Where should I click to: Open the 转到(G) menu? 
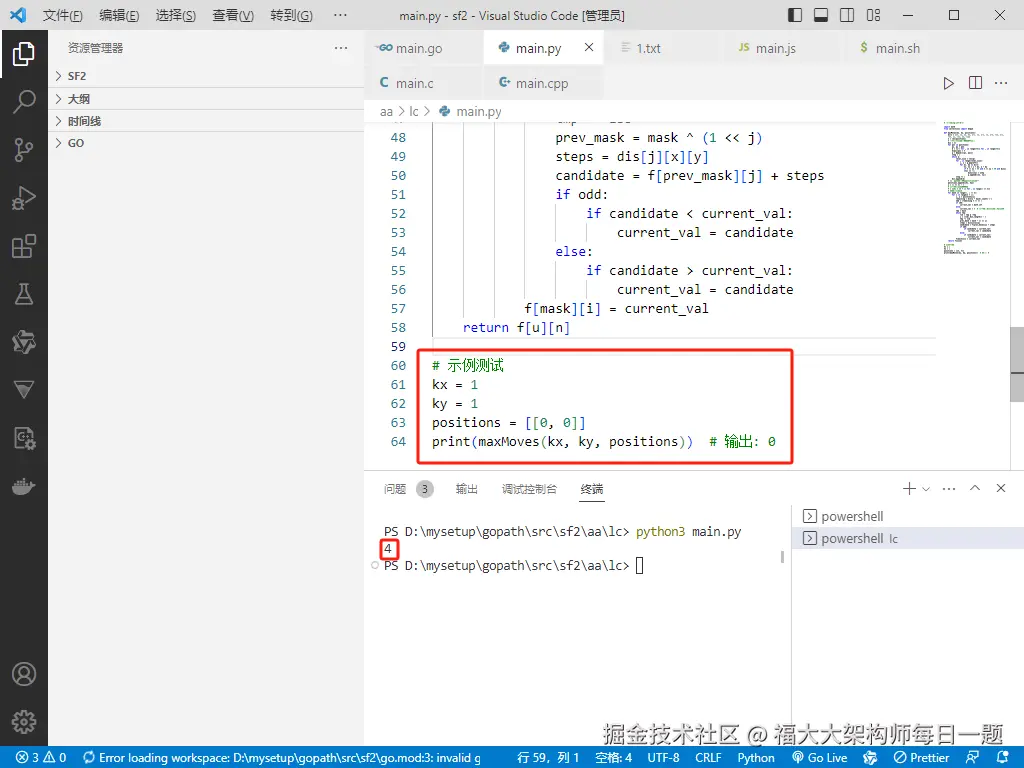[291, 15]
